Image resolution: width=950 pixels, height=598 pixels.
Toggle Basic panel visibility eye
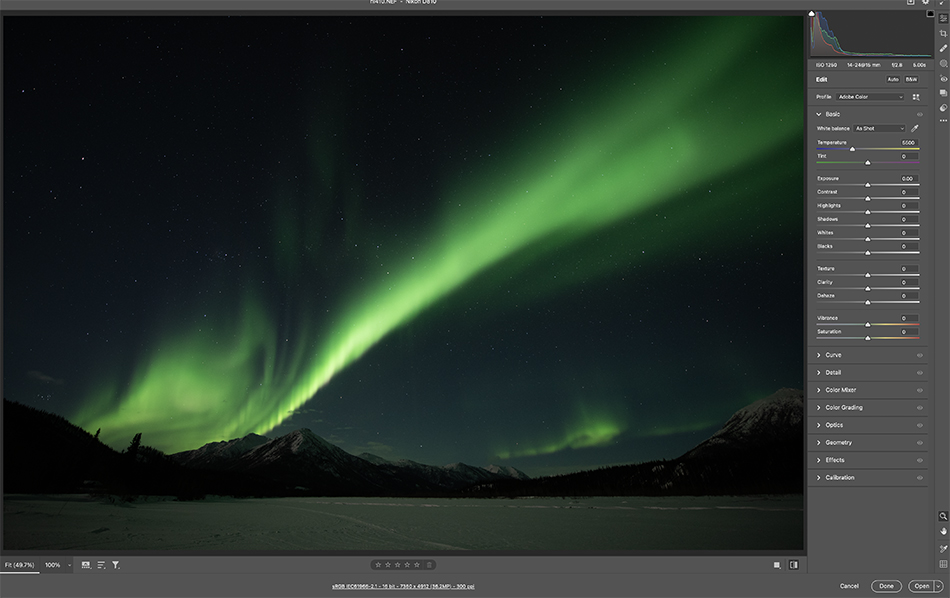pyautogui.click(x=920, y=115)
